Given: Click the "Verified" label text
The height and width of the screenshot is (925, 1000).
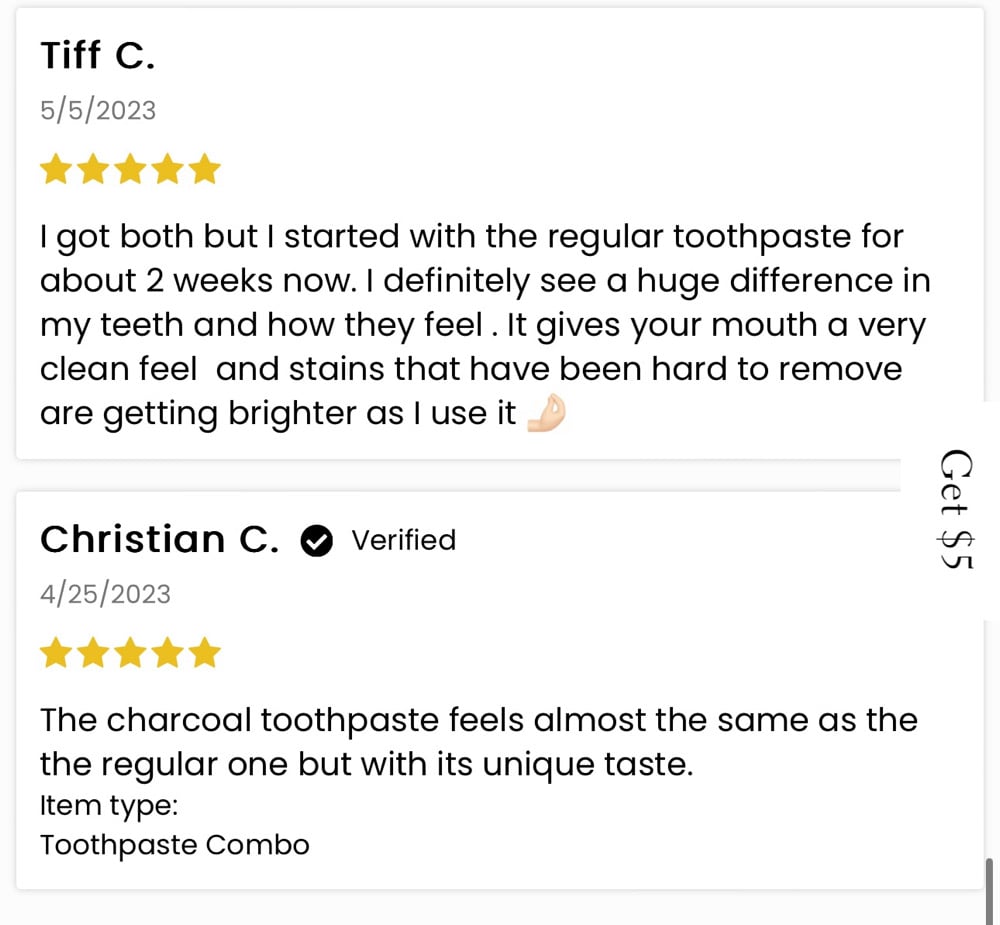Looking at the screenshot, I should (403, 541).
